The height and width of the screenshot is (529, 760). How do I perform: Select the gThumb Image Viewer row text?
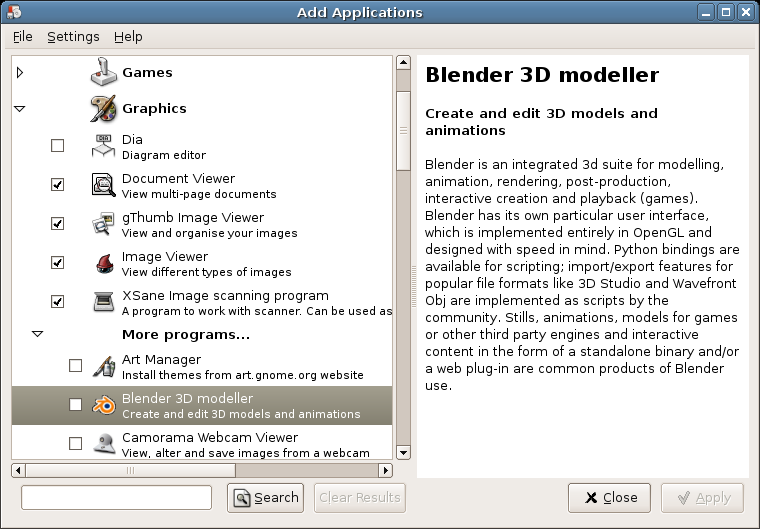coord(209,225)
